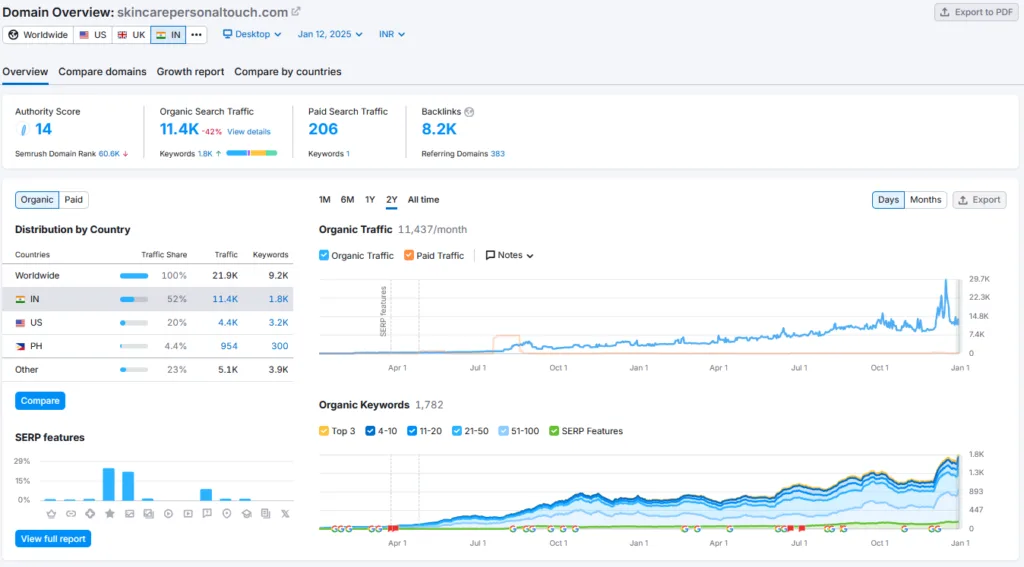Image resolution: width=1024 pixels, height=567 pixels.
Task: Click the star SERP feature icon
Action: pos(110,513)
